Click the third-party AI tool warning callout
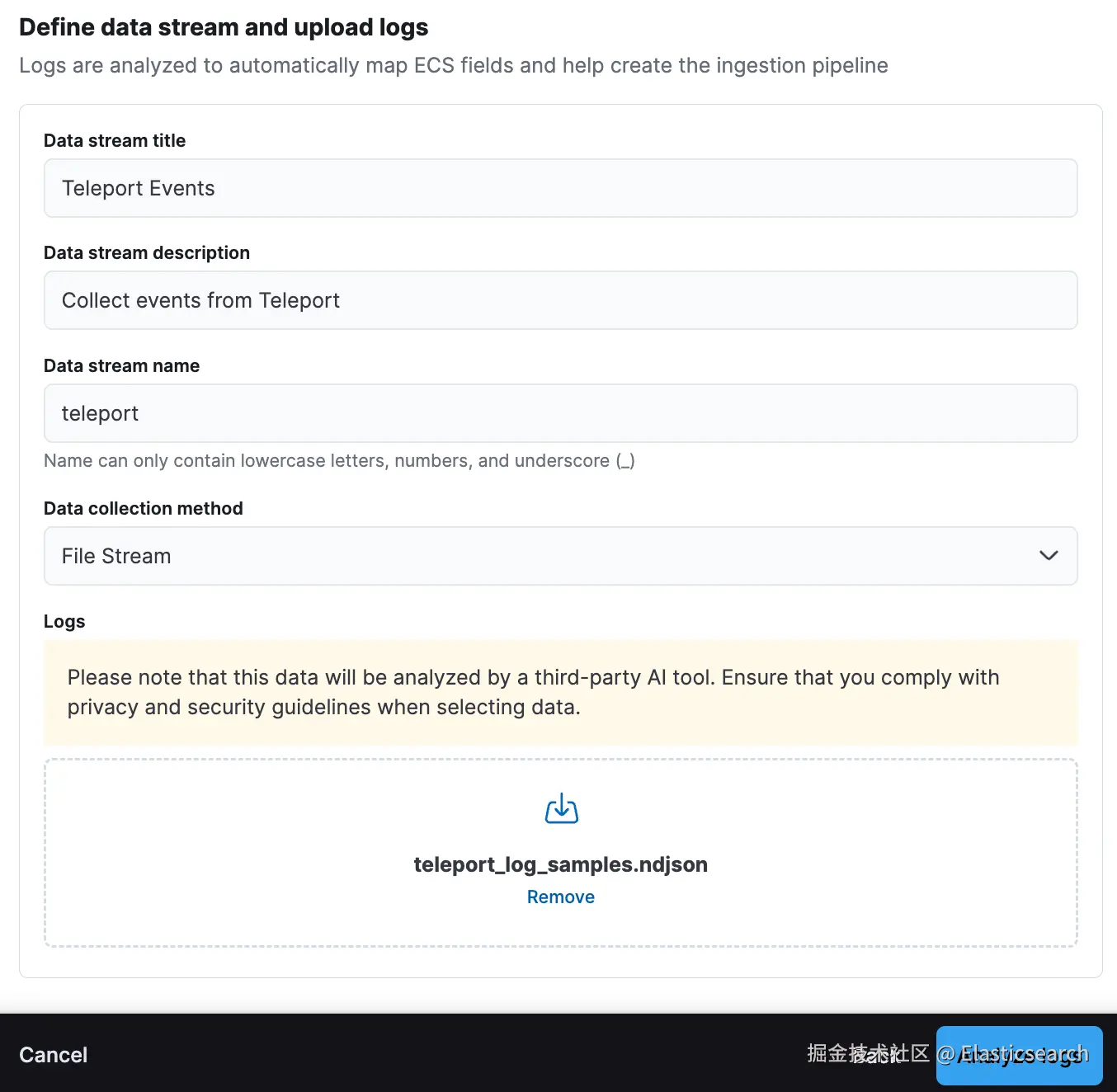1117x1092 pixels. [x=561, y=692]
